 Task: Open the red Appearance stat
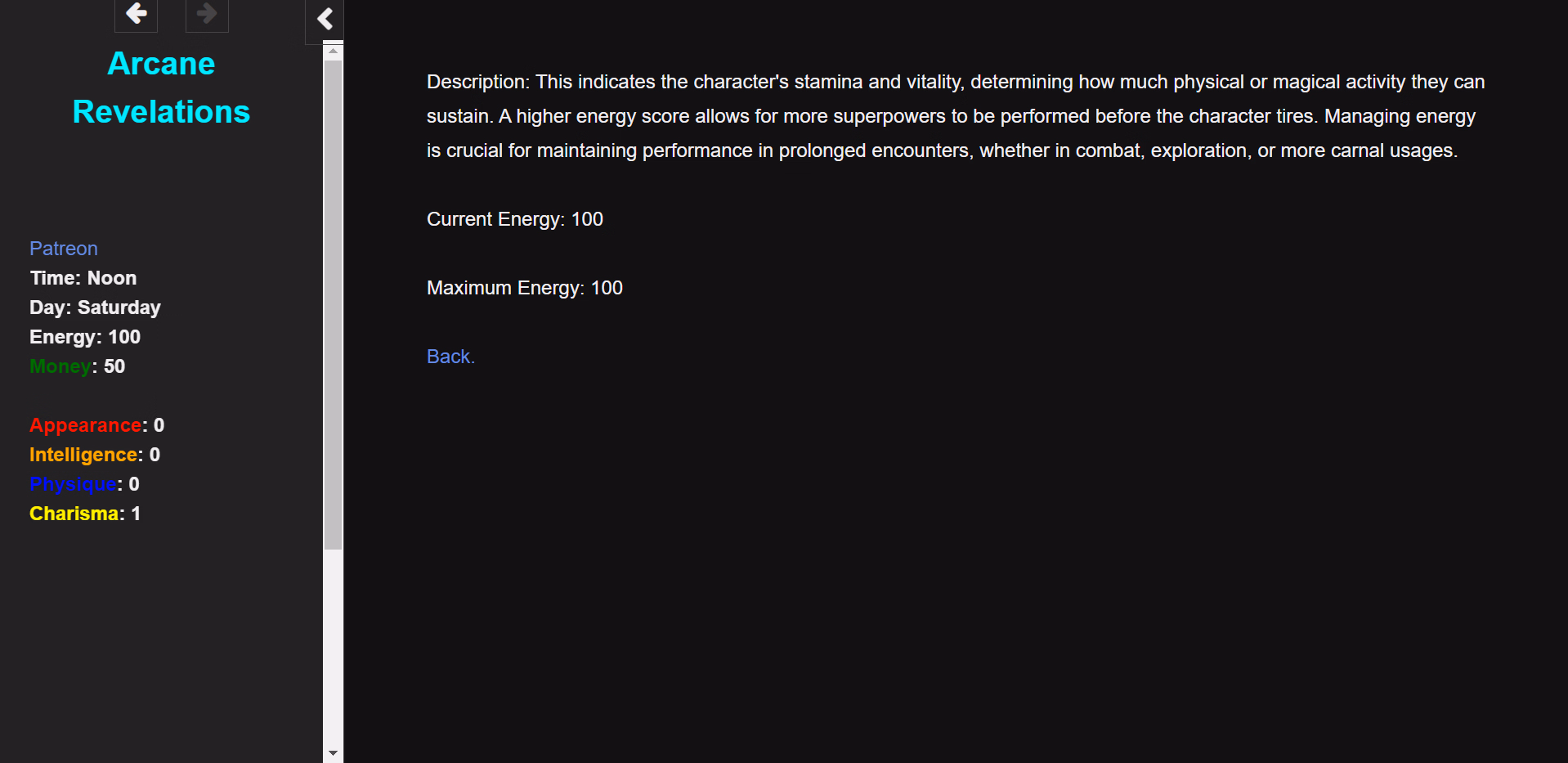tap(86, 425)
